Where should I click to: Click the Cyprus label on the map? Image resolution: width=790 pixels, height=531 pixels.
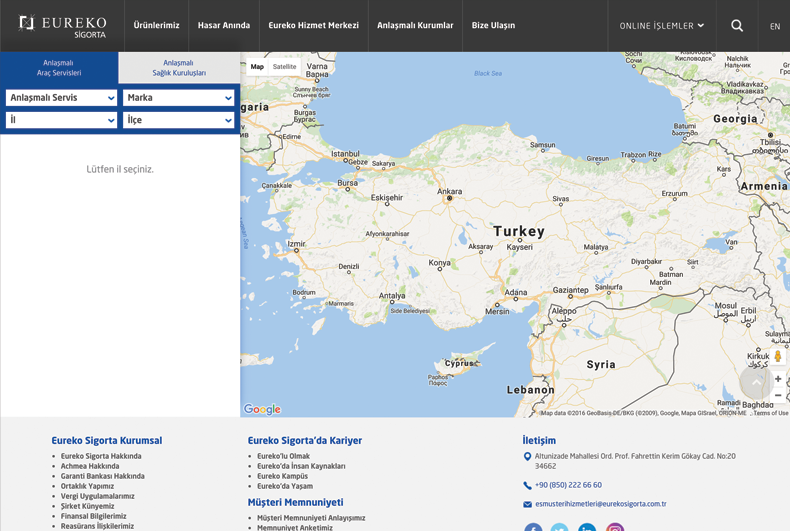(x=459, y=363)
